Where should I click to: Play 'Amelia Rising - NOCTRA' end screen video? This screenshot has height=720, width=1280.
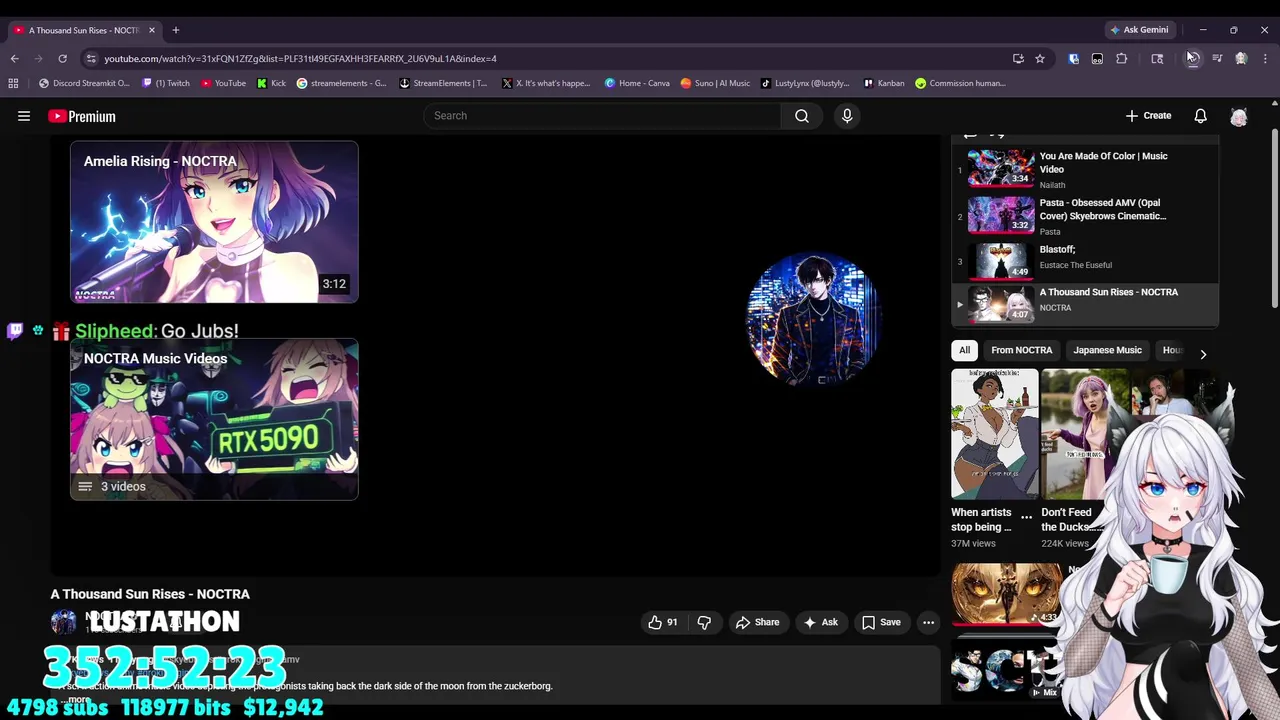click(x=214, y=222)
